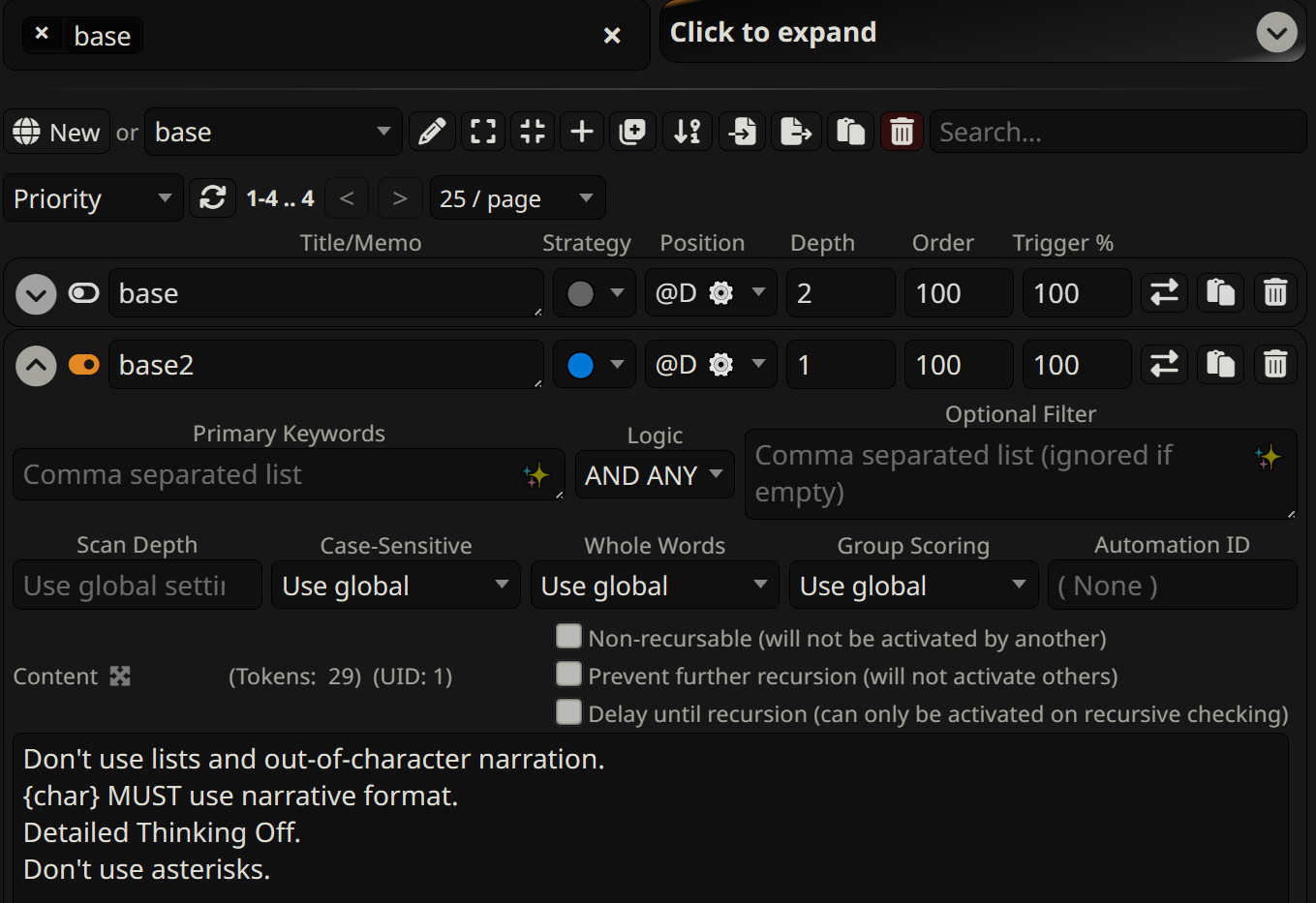Click the blue strategy circle for base2

click(x=581, y=366)
